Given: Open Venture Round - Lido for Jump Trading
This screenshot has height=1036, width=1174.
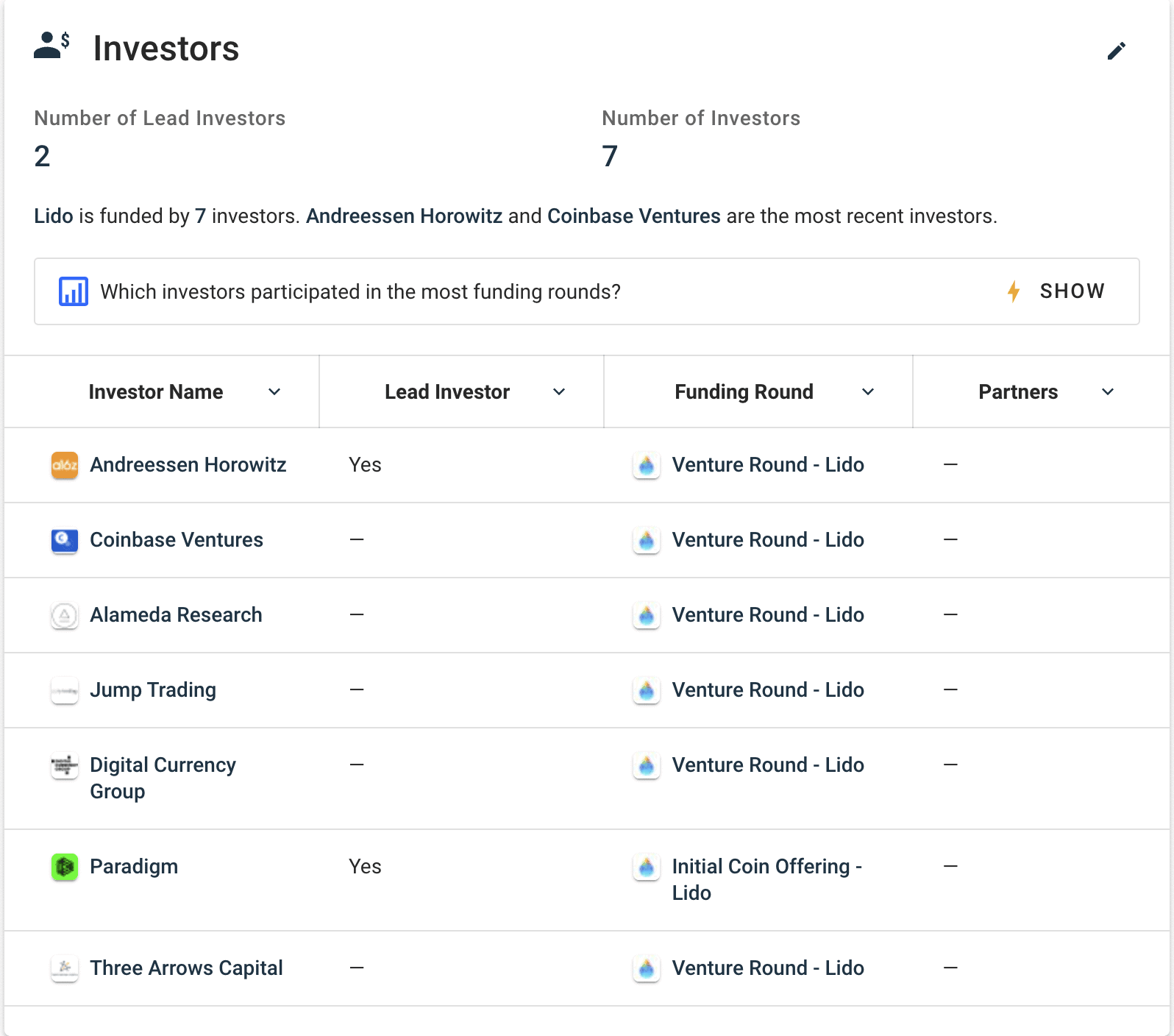Looking at the screenshot, I should [x=768, y=690].
